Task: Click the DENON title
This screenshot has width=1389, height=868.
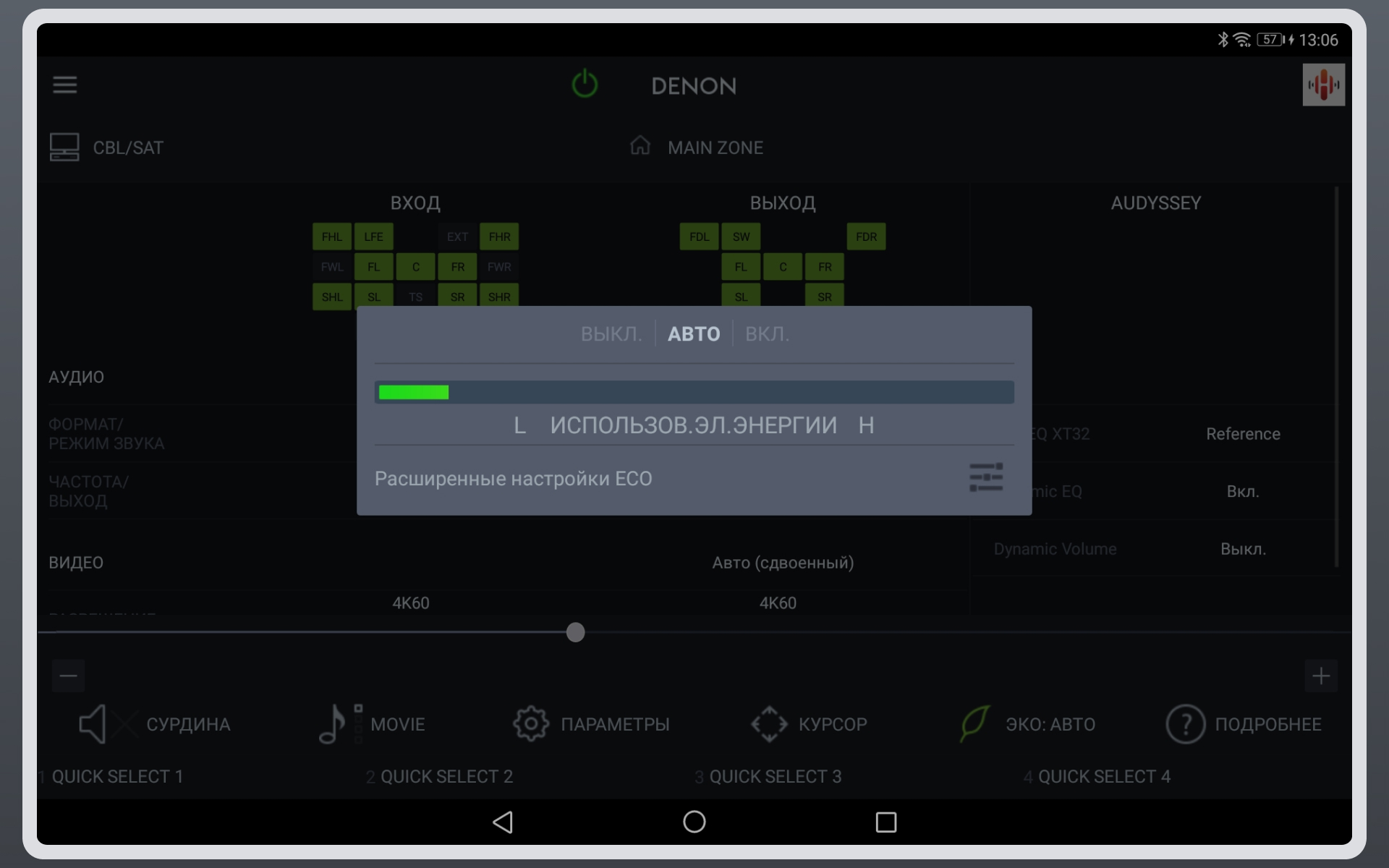Action: (694, 86)
